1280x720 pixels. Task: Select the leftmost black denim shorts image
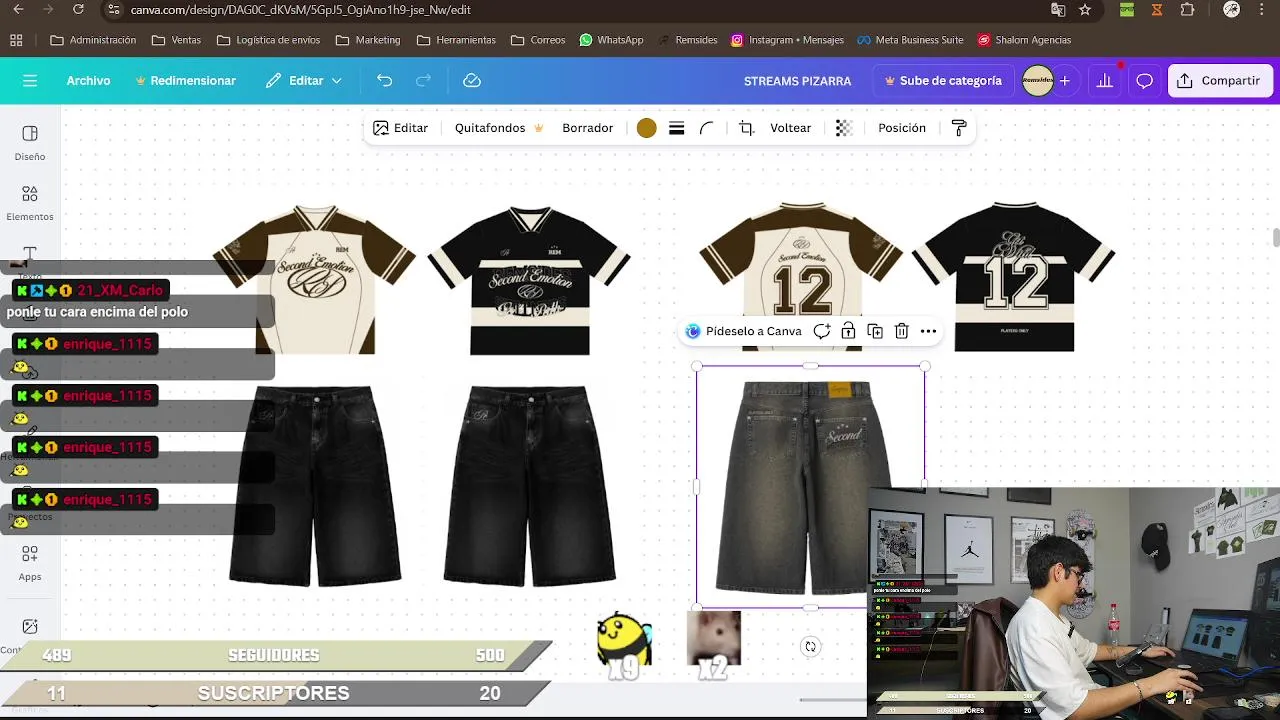tap(315, 485)
